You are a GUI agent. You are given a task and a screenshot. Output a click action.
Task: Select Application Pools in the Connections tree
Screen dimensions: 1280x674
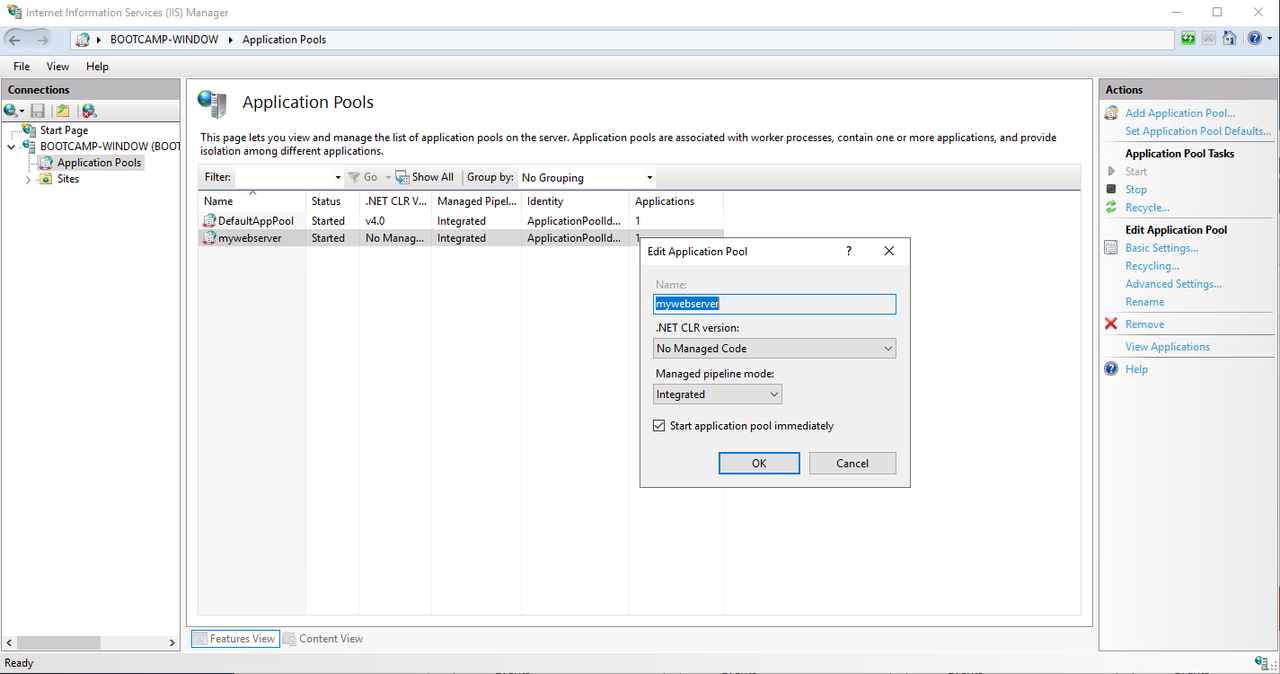[99, 162]
